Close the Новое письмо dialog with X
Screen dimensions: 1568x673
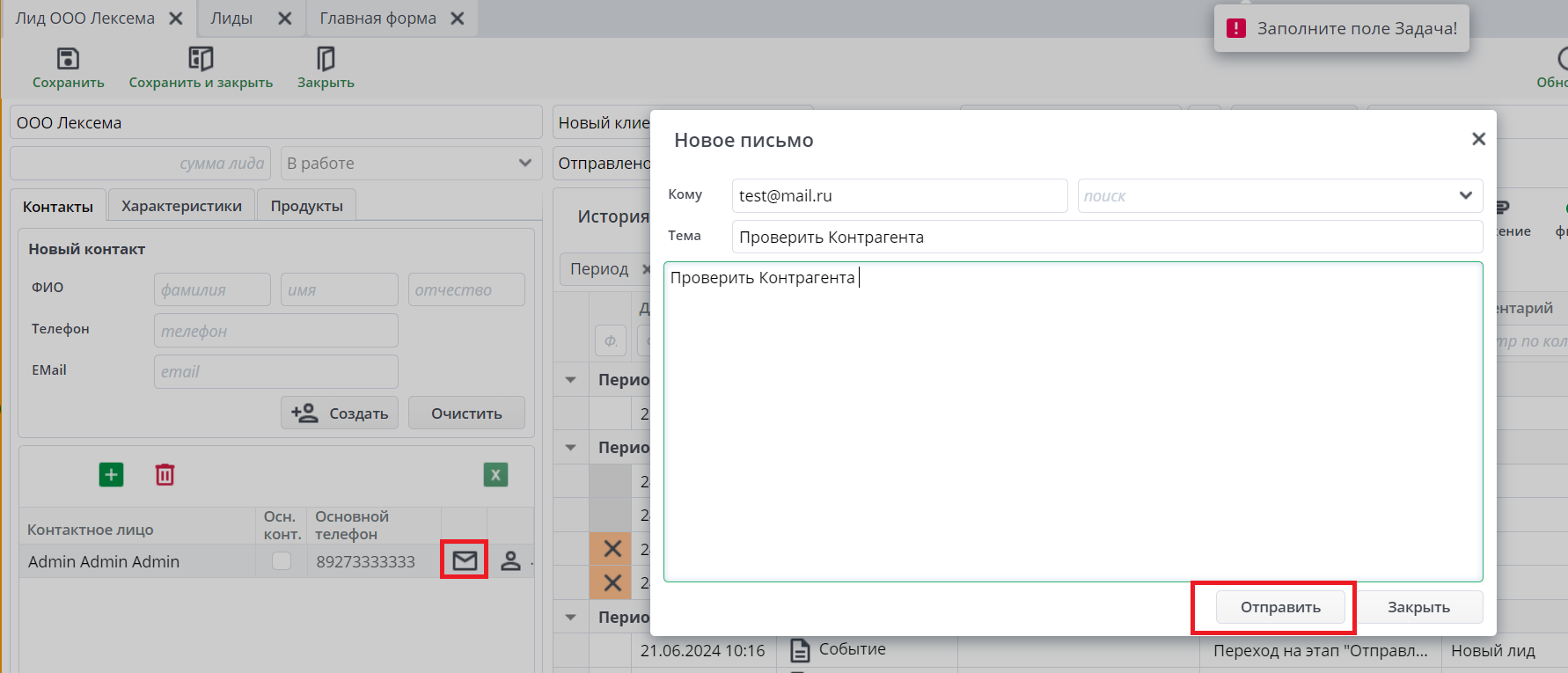coord(1478,139)
